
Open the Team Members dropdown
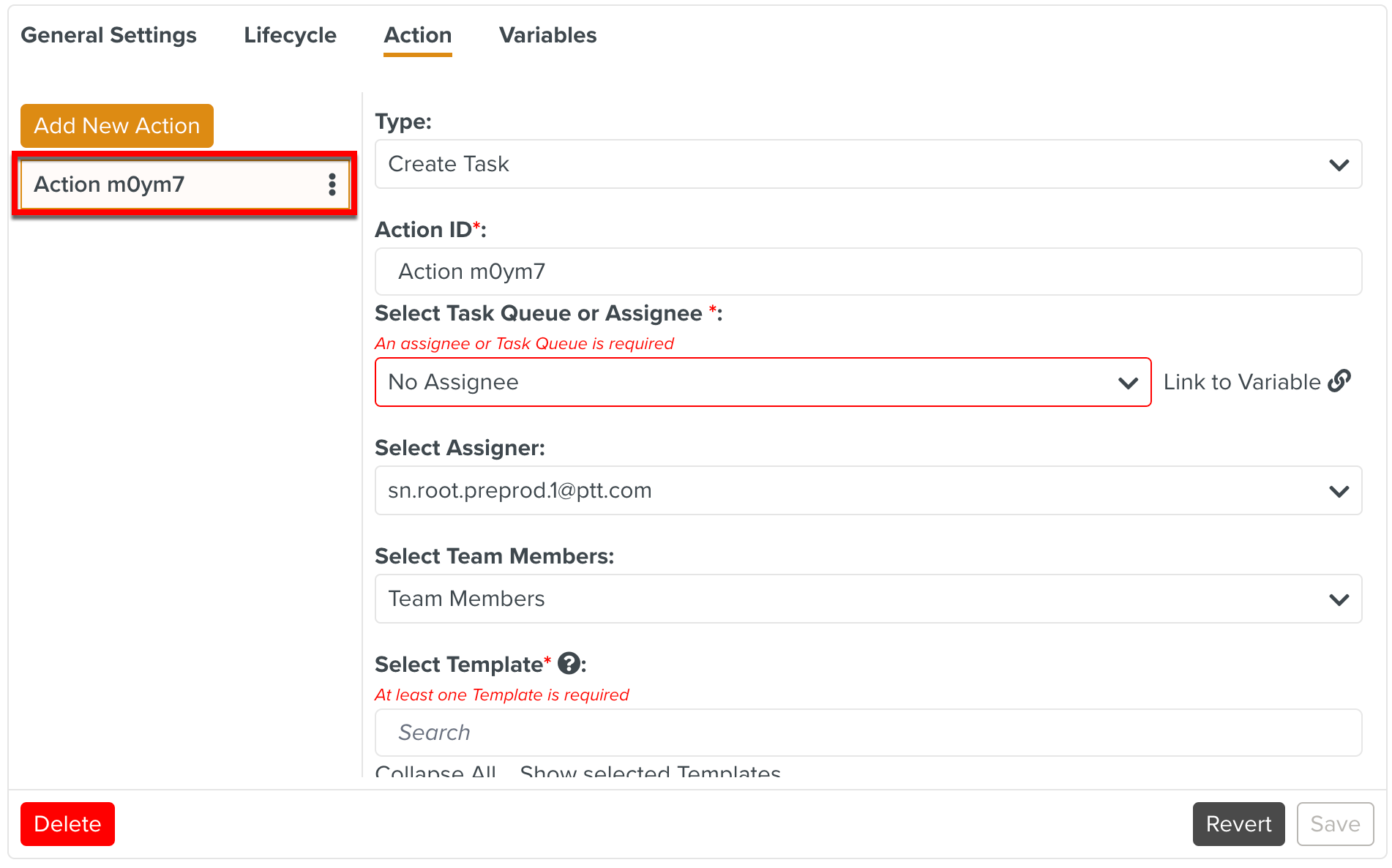[867, 599]
